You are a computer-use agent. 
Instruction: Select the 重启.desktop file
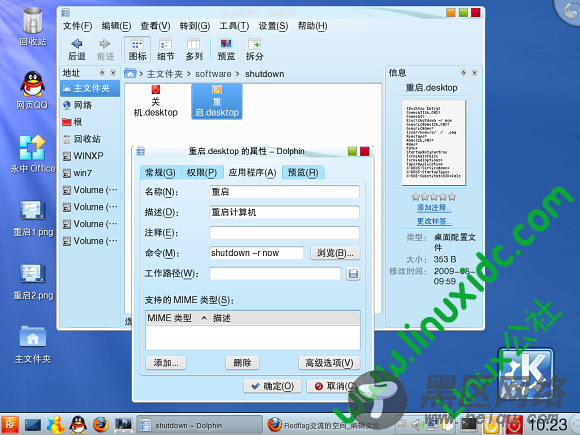[x=217, y=101]
